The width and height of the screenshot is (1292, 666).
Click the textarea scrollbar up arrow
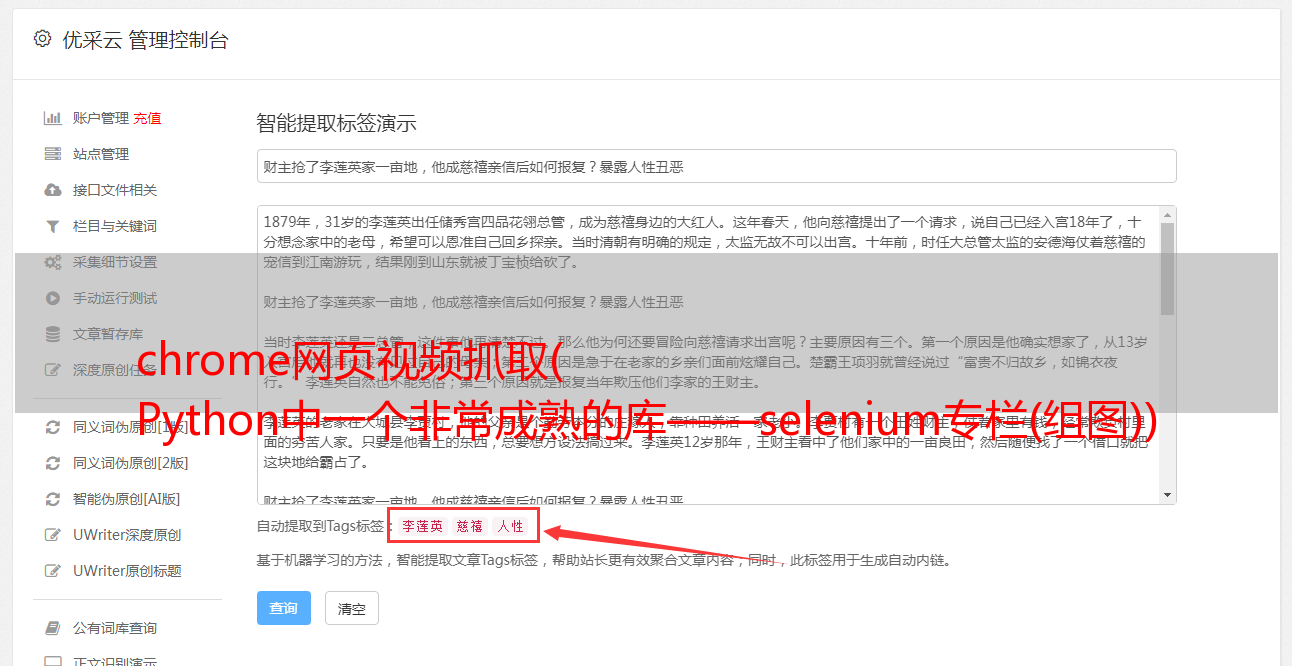(1168, 215)
